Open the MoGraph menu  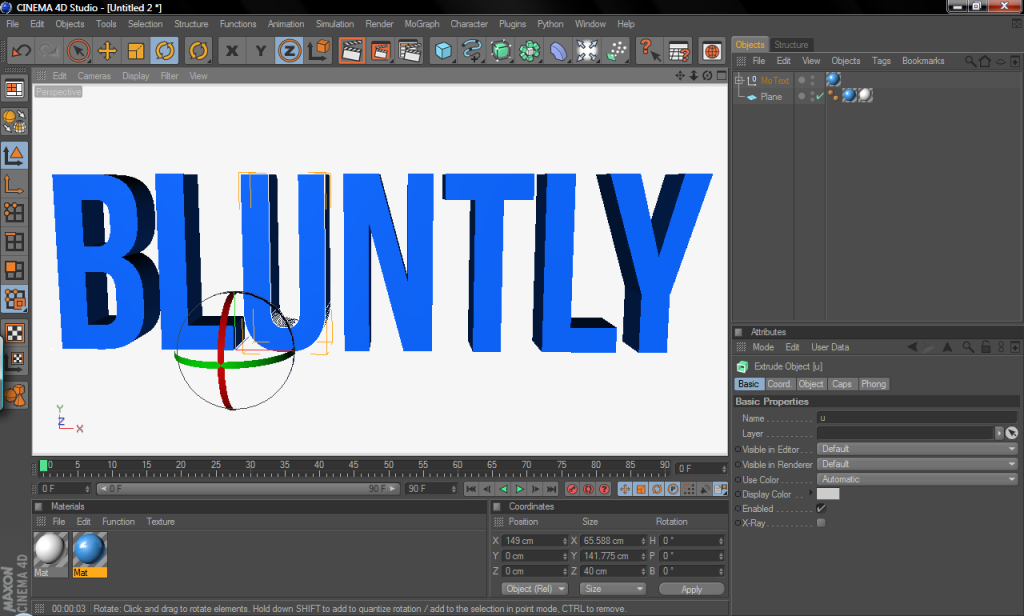click(x=421, y=24)
